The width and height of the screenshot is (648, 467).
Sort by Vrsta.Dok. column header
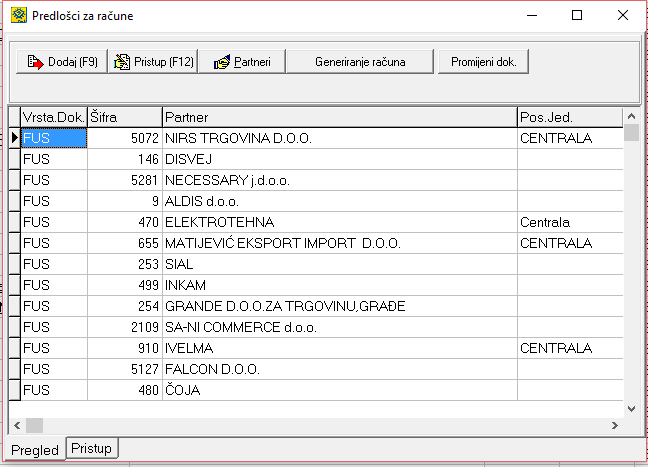point(54,117)
